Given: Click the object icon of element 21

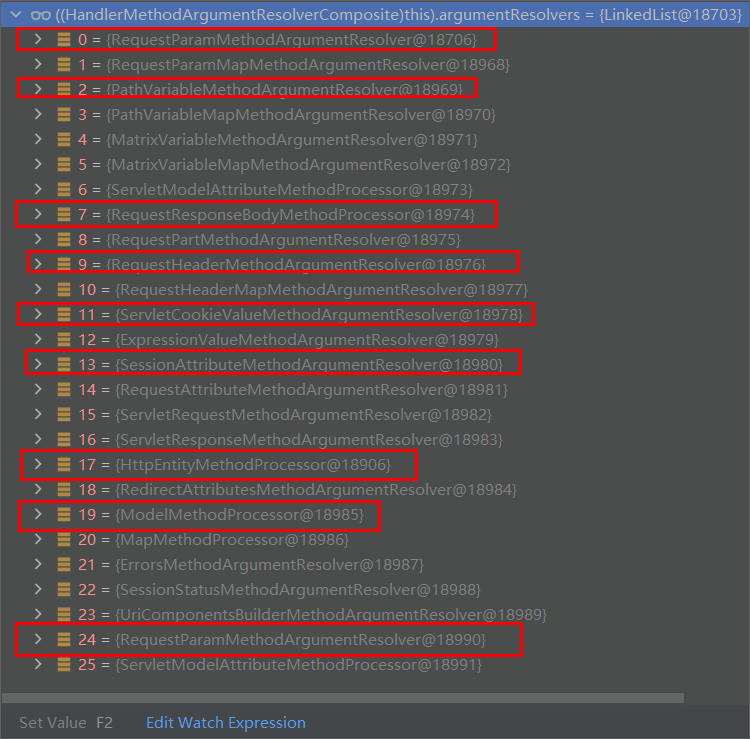Looking at the screenshot, I should [64, 564].
